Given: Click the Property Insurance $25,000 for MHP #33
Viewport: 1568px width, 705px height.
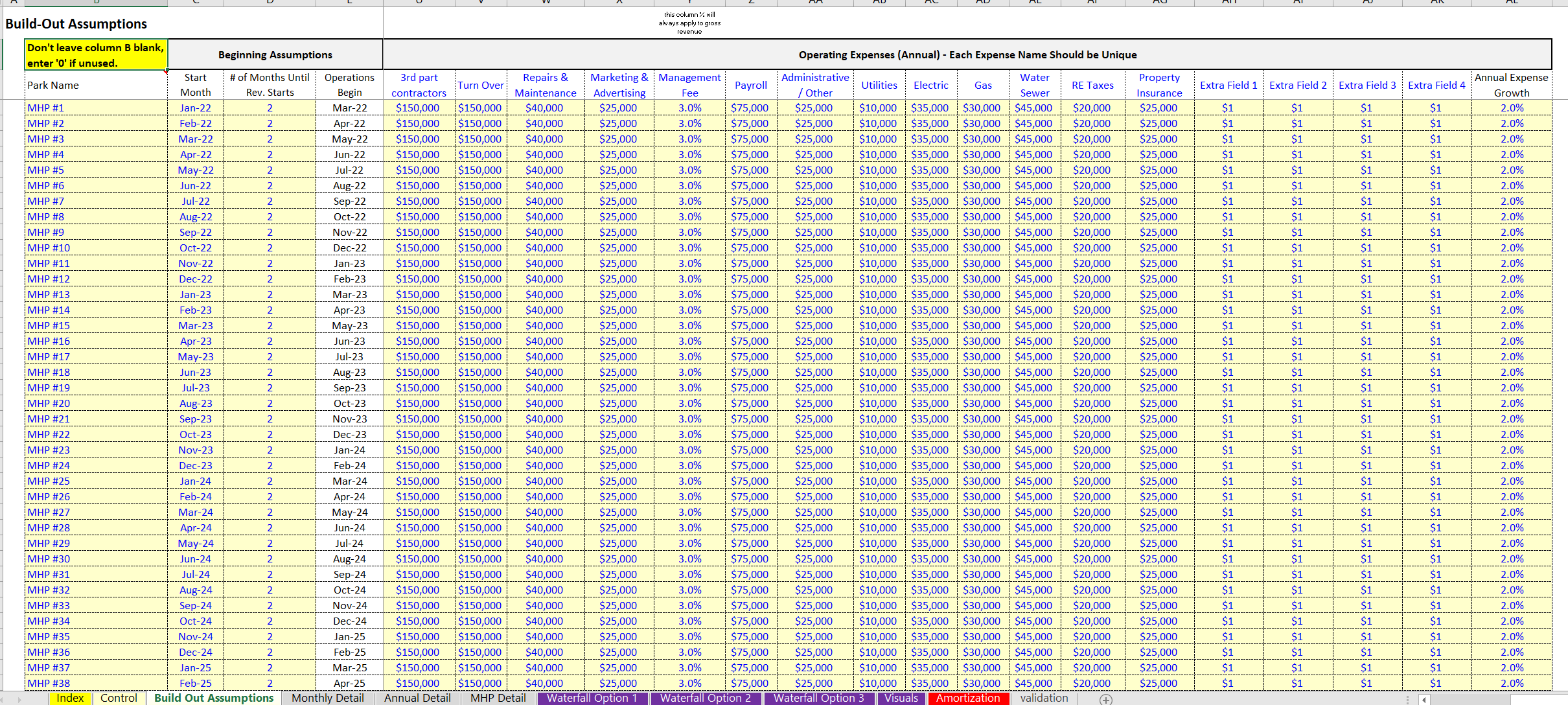Looking at the screenshot, I should coord(1159,606).
